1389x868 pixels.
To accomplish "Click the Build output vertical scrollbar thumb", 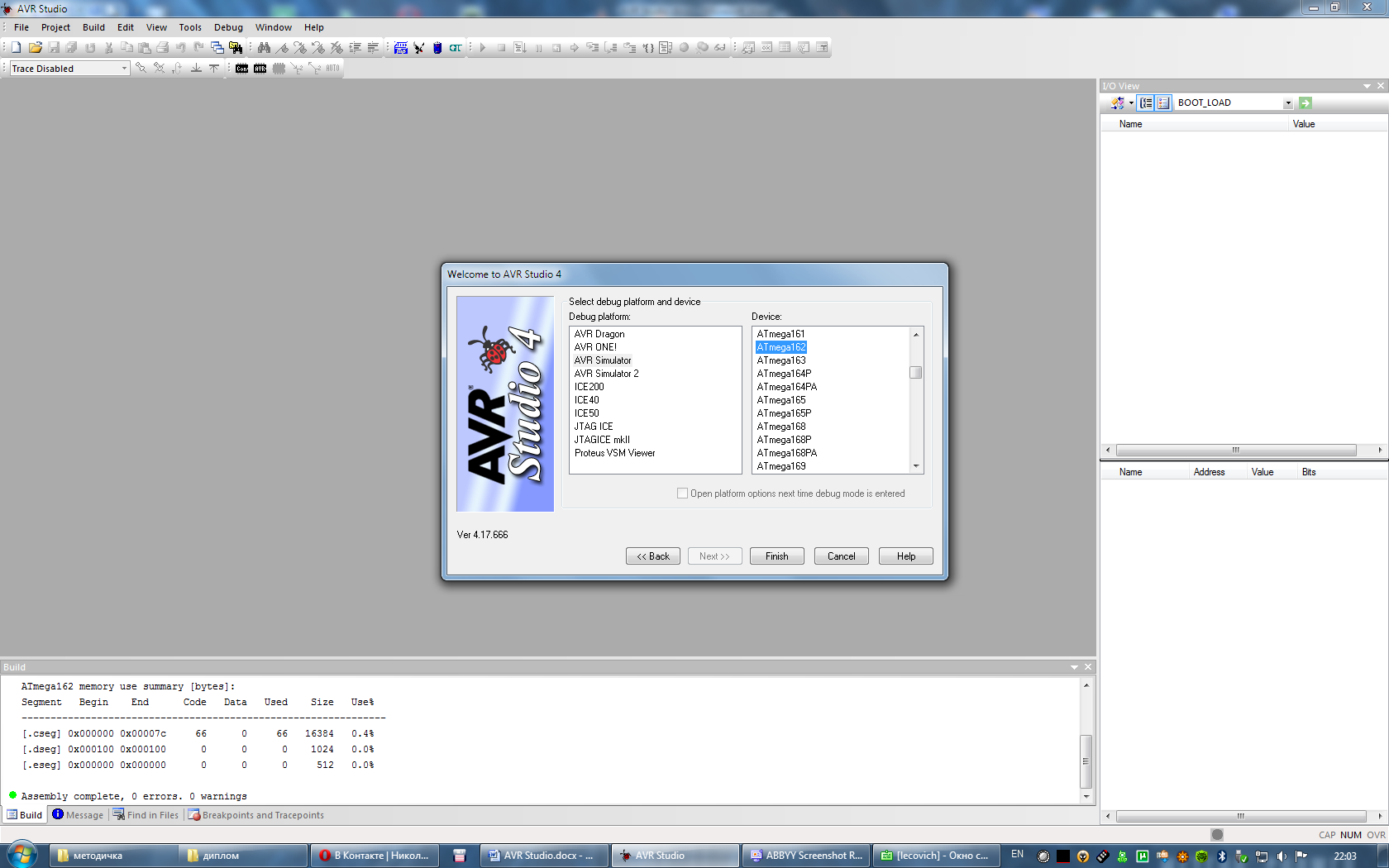I will 1086,761.
